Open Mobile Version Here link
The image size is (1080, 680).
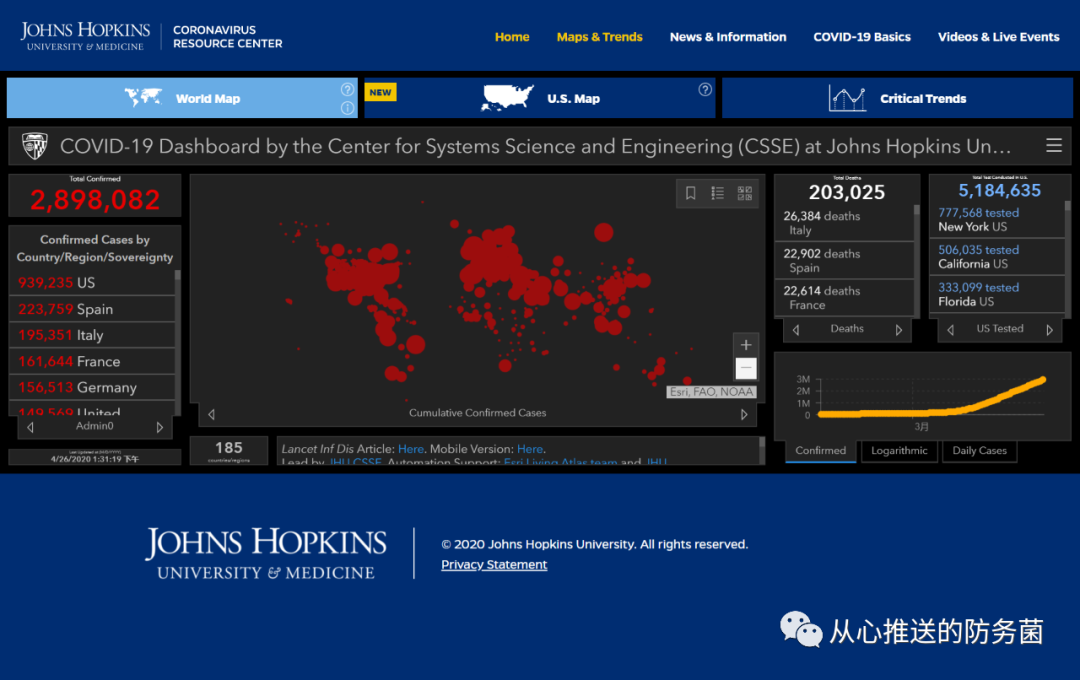click(x=530, y=449)
